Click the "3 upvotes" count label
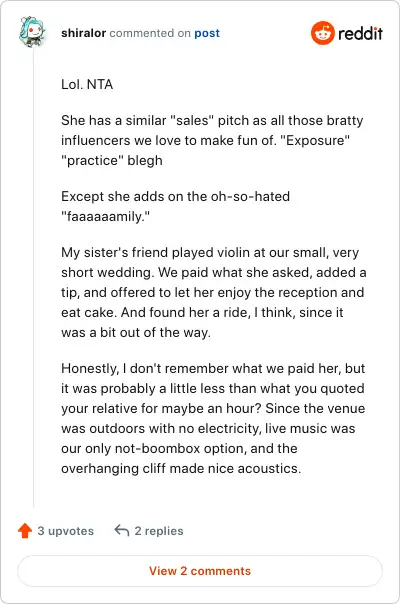 pyautogui.click(x=66, y=531)
